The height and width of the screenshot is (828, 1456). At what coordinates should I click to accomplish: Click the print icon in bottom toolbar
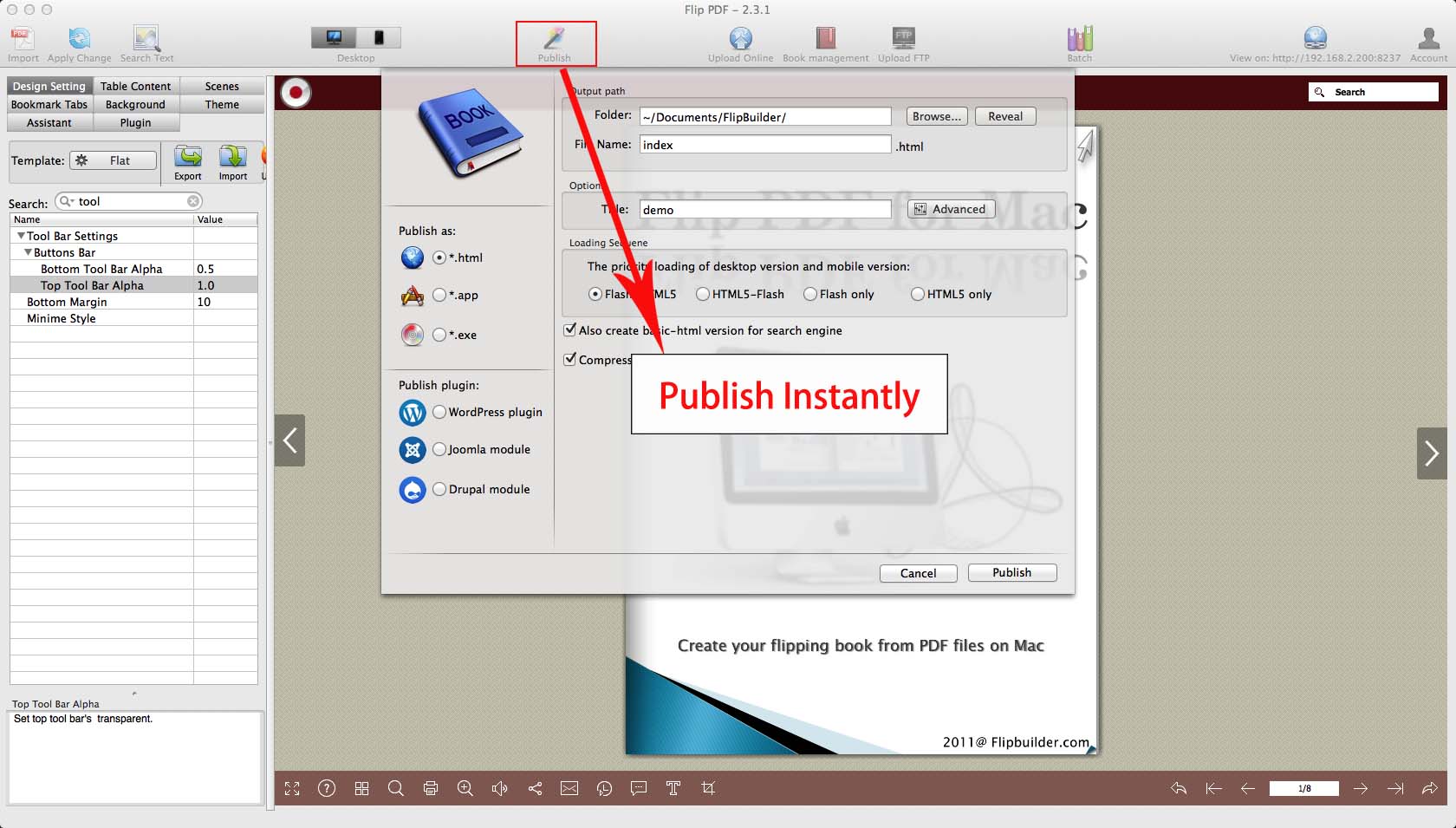coord(431,788)
